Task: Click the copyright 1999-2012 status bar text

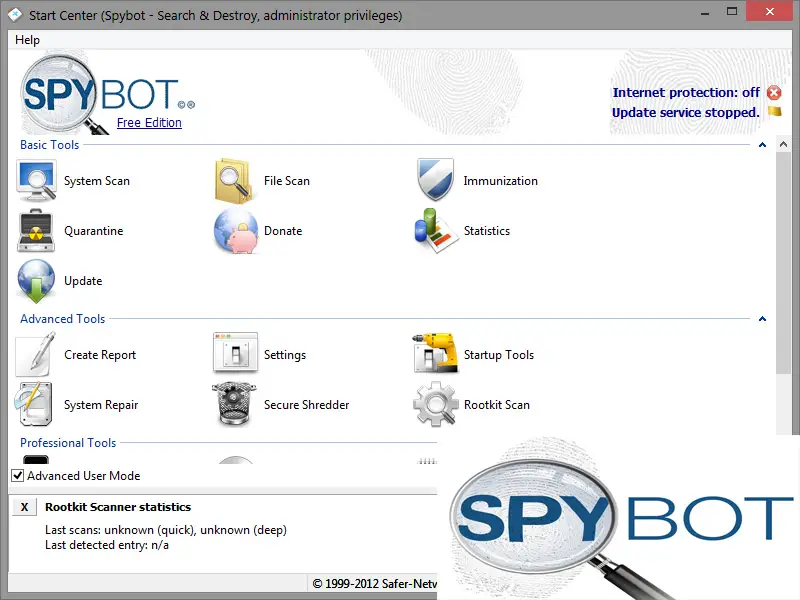Action: 374,584
